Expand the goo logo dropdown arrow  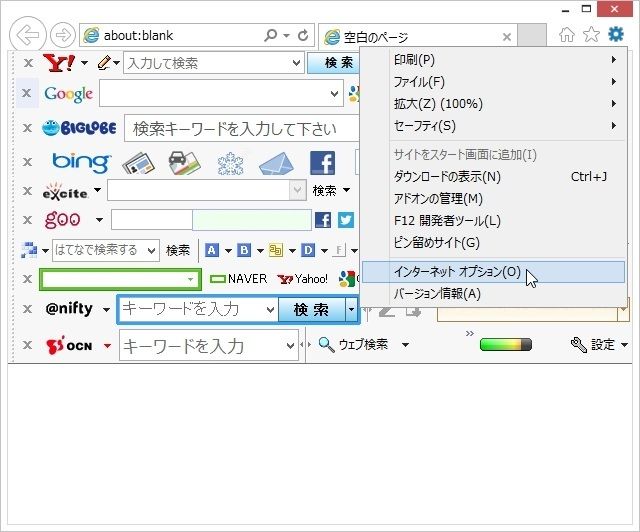click(x=99, y=220)
